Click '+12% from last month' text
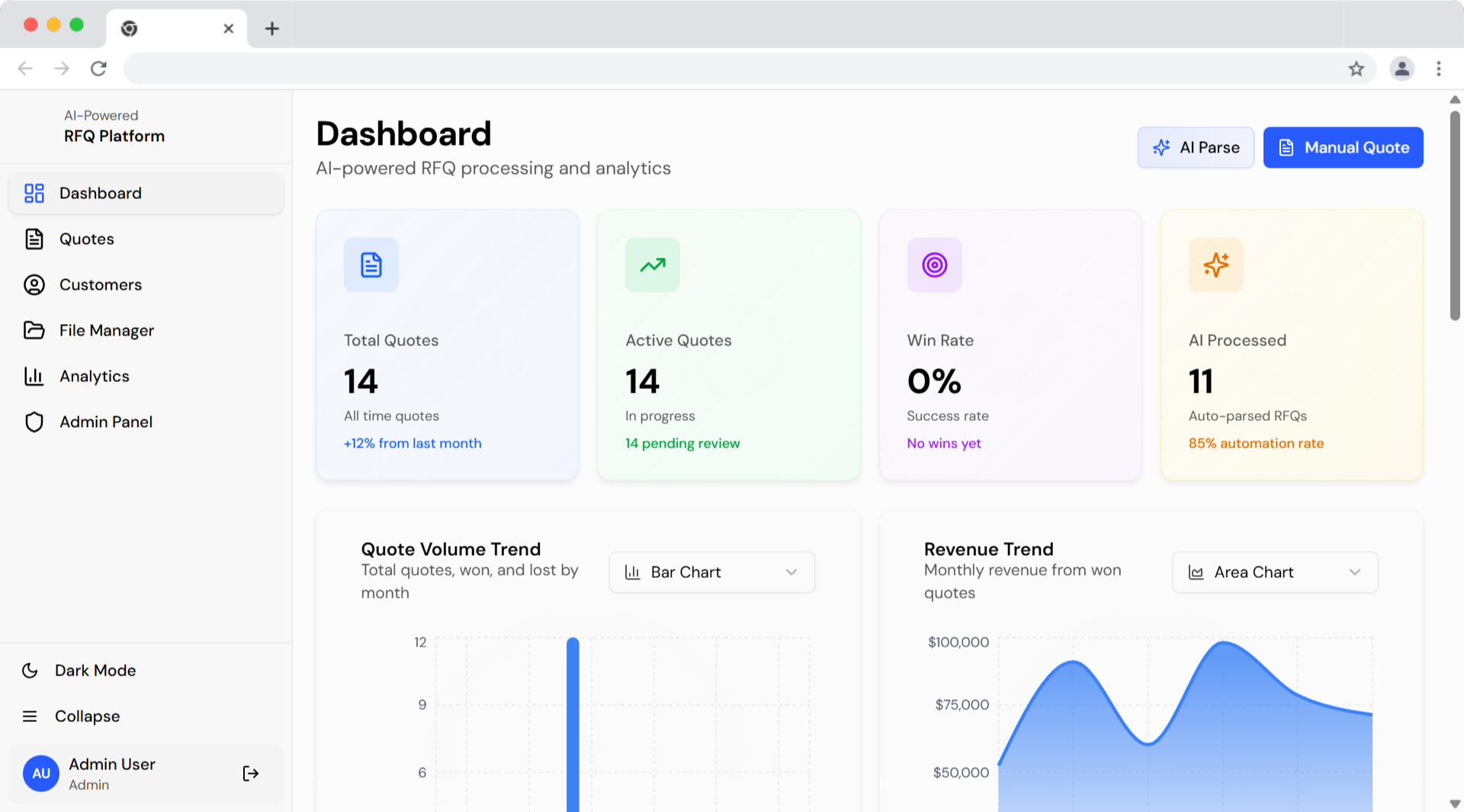 pyautogui.click(x=413, y=443)
